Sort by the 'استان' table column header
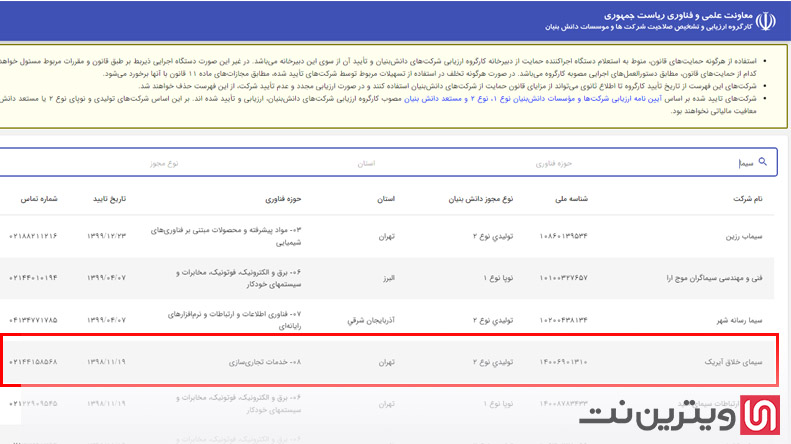This screenshot has height=444, width=791. click(x=386, y=199)
